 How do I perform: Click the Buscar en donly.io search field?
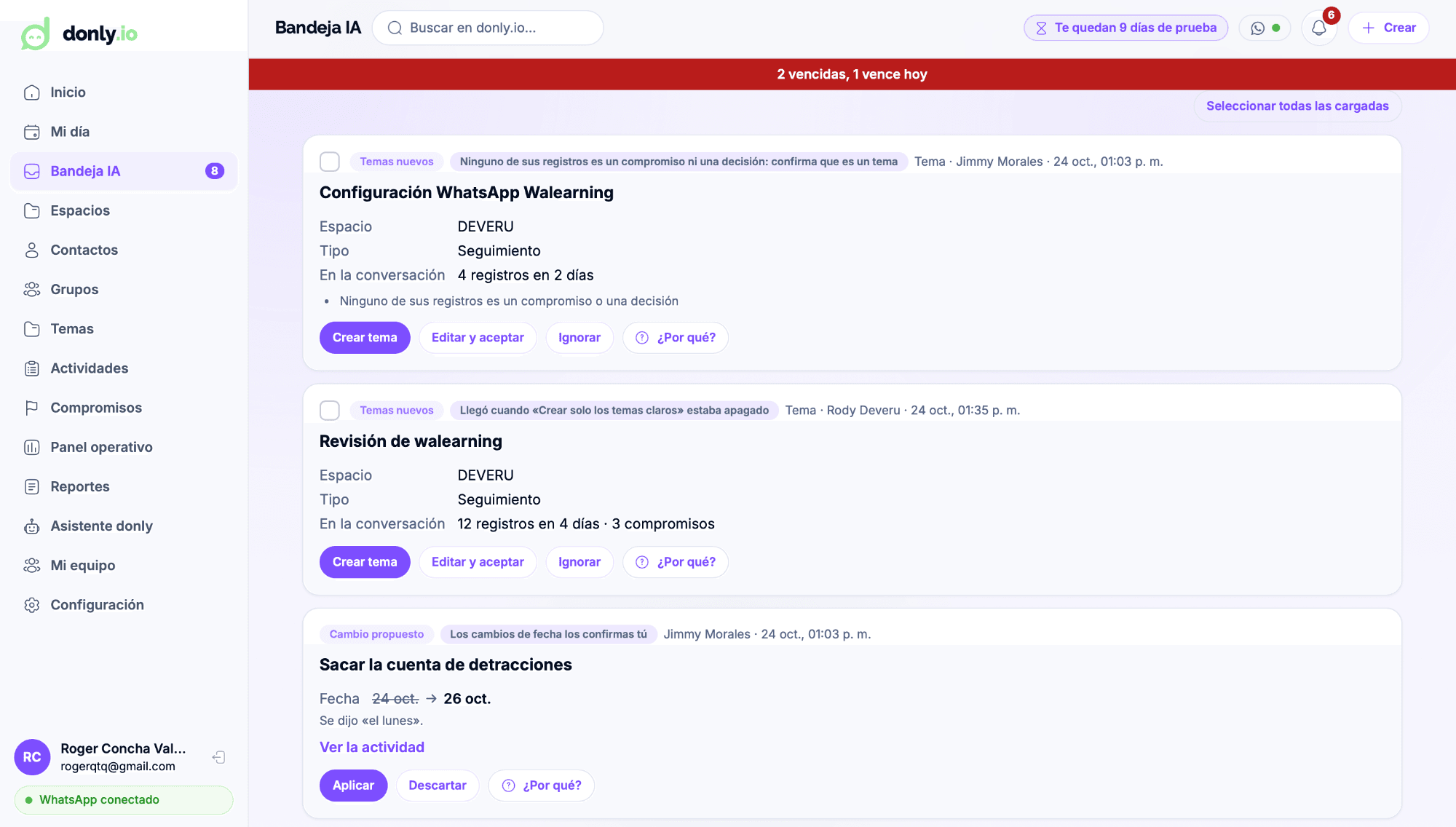click(x=488, y=28)
